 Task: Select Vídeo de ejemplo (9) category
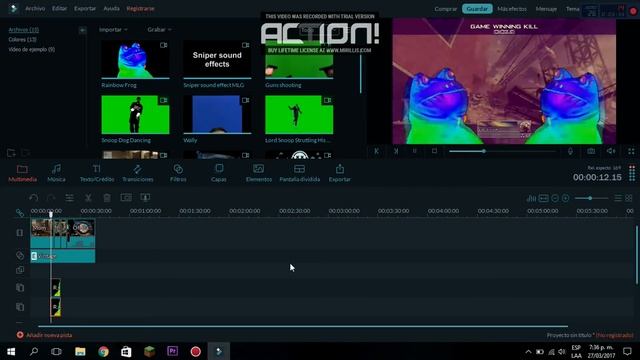pos(31,49)
